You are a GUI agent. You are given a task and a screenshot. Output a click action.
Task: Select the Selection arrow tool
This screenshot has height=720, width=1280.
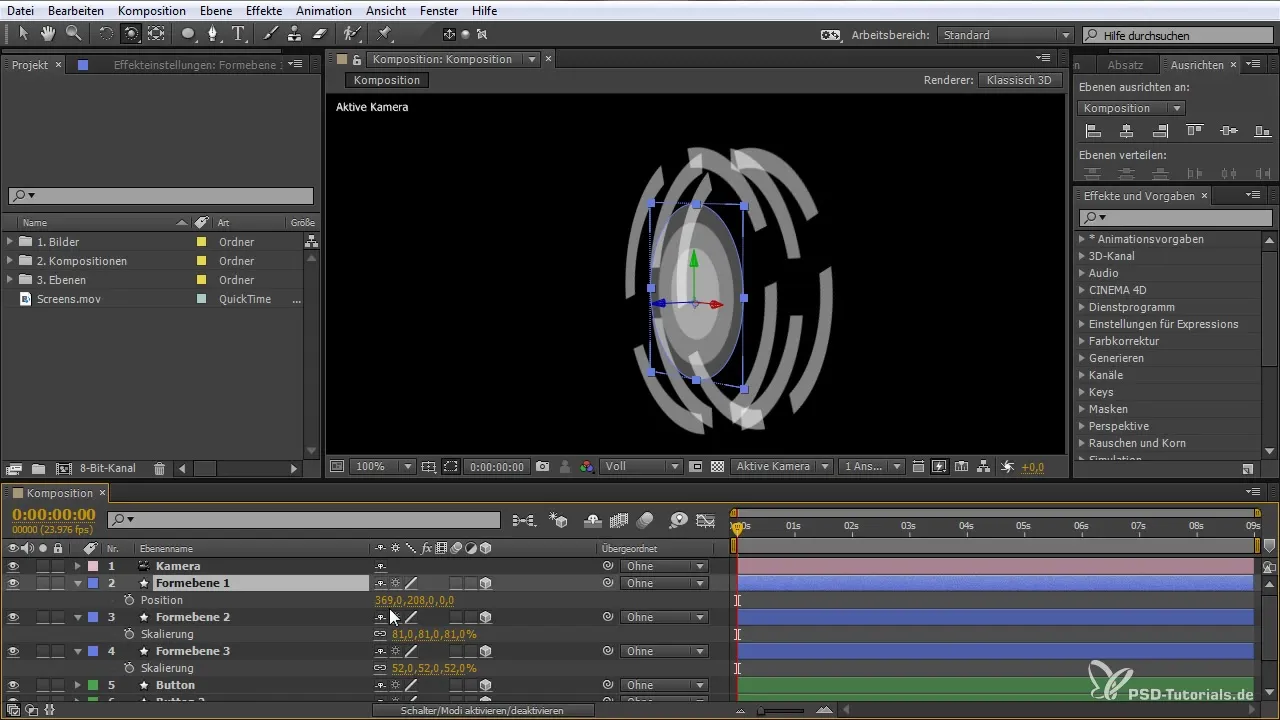[24, 33]
